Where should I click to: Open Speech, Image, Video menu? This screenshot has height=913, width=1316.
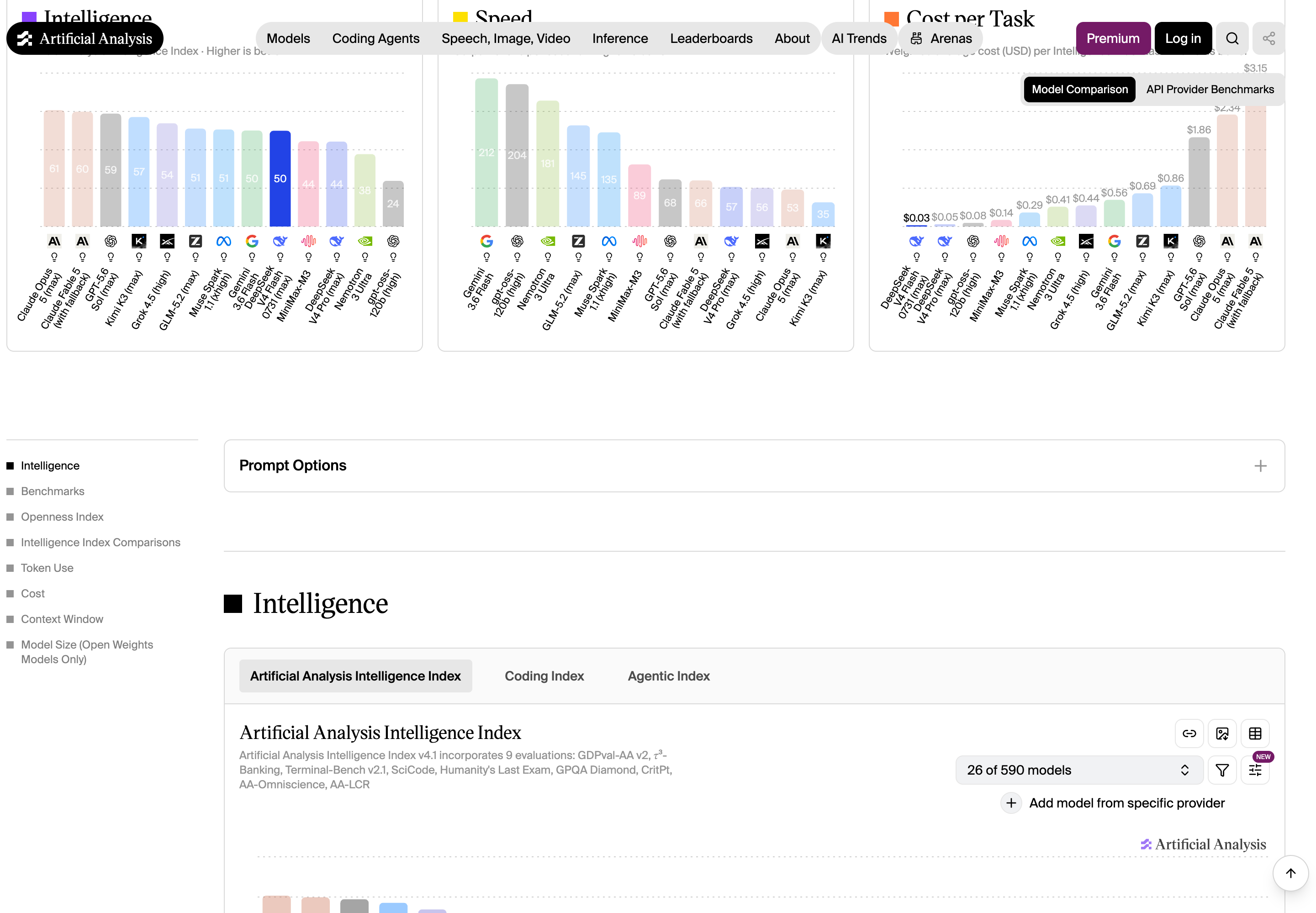pyautogui.click(x=506, y=38)
